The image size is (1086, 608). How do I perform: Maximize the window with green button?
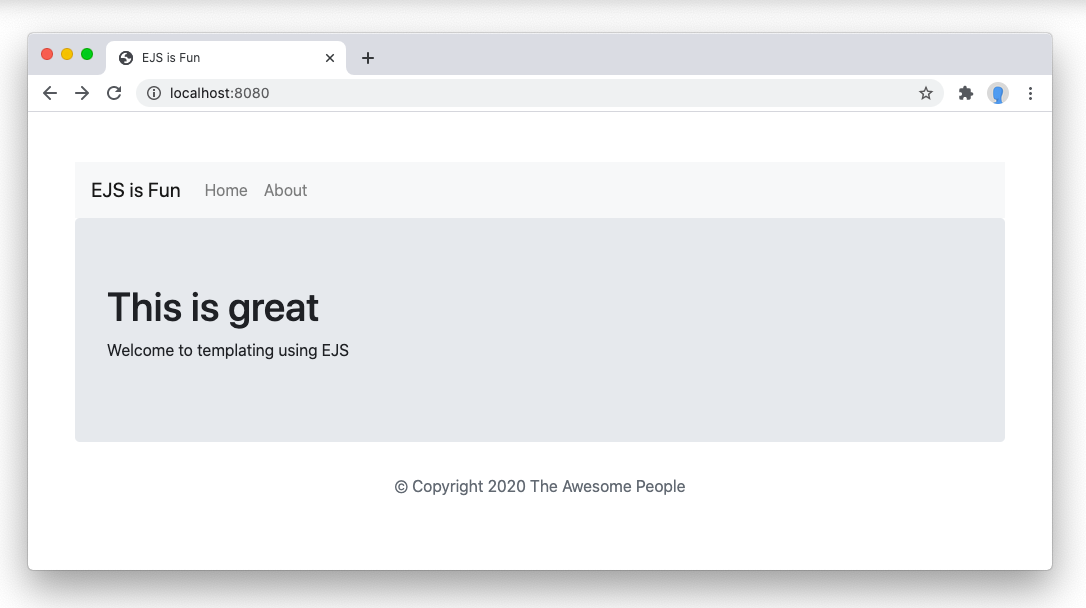coord(87,54)
